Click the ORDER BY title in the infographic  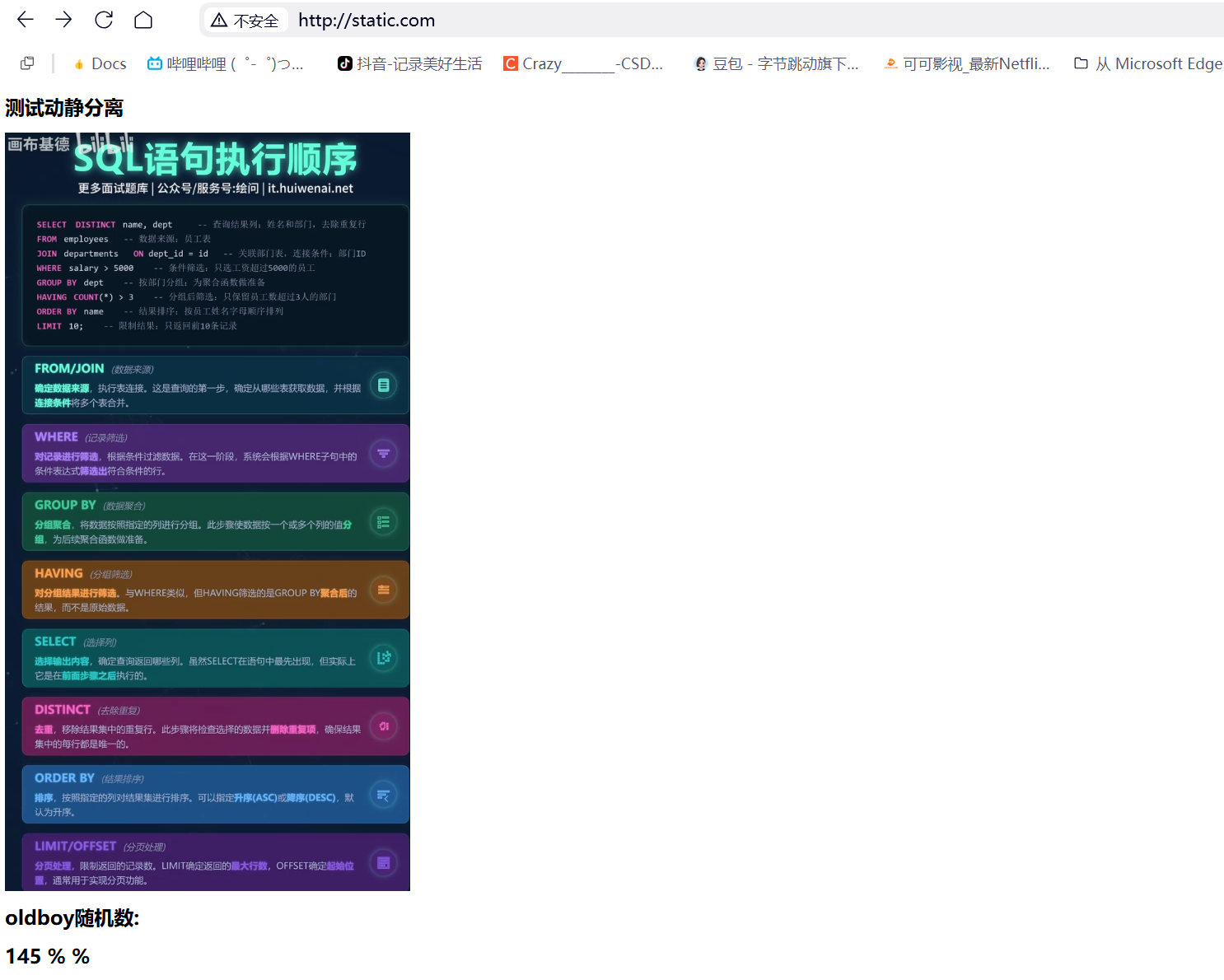(x=64, y=778)
